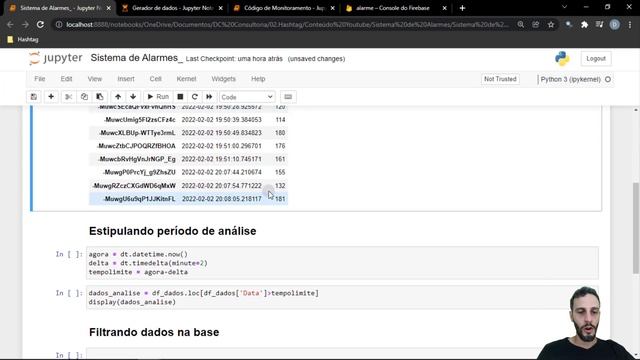Click row -MuwgU6u9qP1JJKitnFL in table
Viewport: 640px width, 360px height.
(188, 199)
